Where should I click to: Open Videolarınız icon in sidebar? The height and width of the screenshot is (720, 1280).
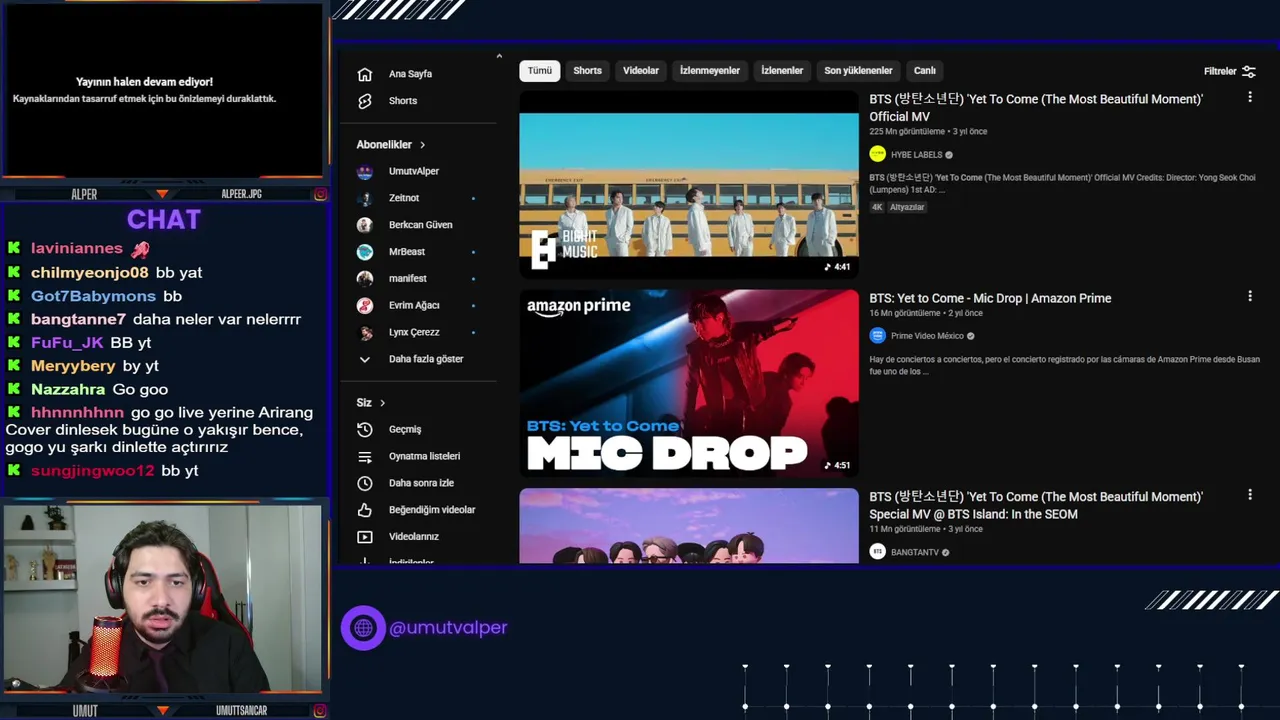[365, 537]
